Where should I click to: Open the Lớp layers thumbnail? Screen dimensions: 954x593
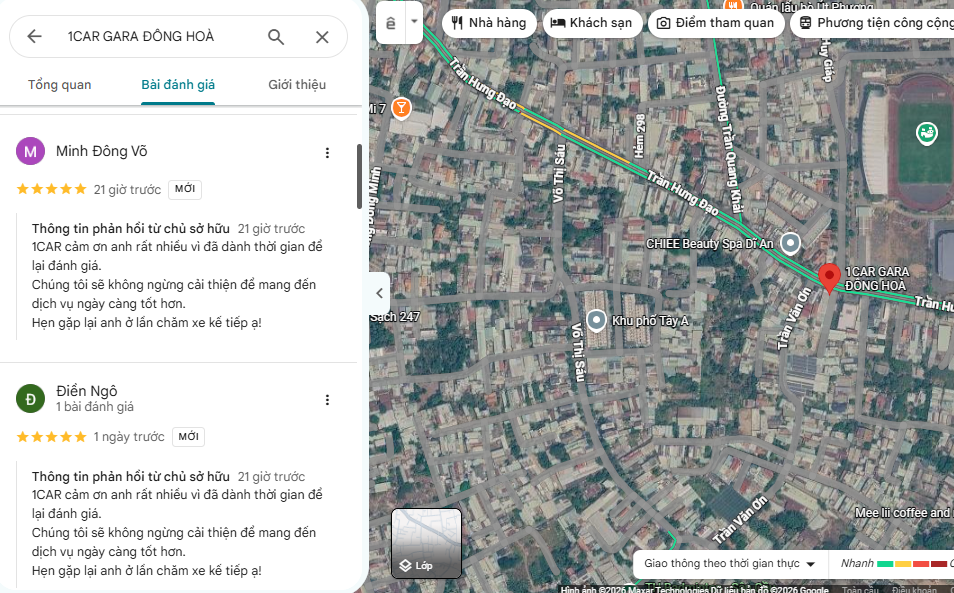tap(427, 543)
